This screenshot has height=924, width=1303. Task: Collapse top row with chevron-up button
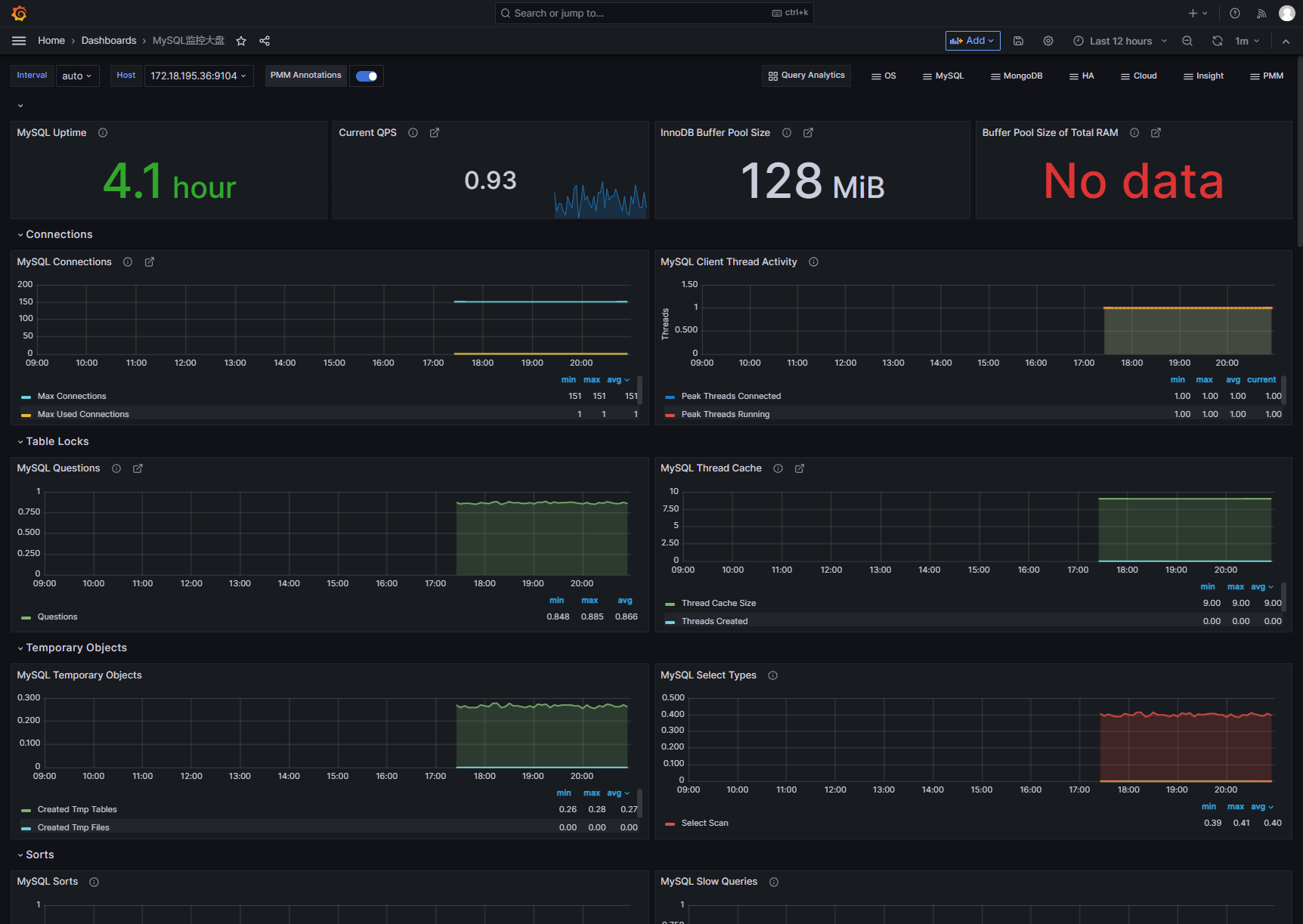[x=1286, y=41]
